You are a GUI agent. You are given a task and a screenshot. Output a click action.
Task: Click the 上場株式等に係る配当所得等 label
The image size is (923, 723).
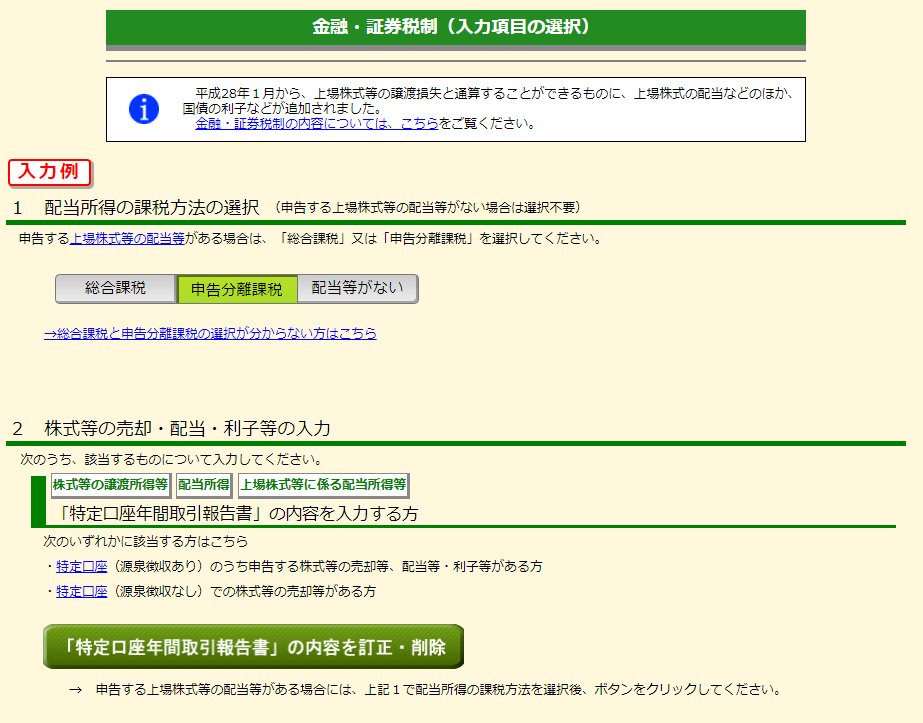(323, 485)
